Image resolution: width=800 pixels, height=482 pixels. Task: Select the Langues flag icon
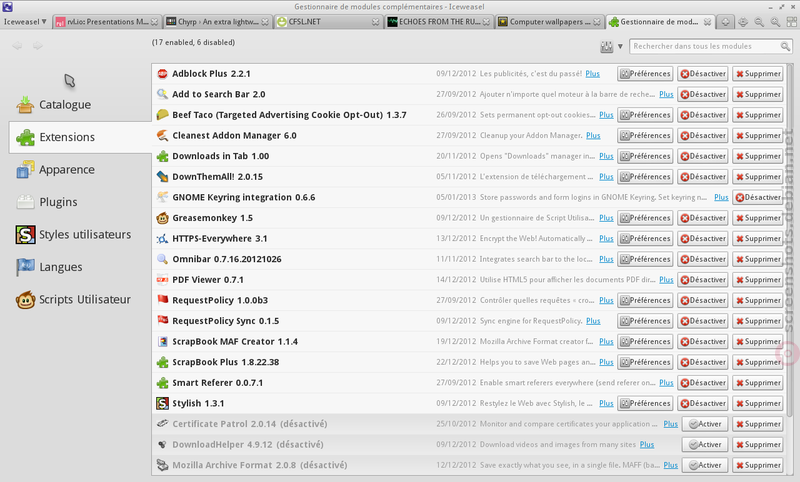[25, 267]
